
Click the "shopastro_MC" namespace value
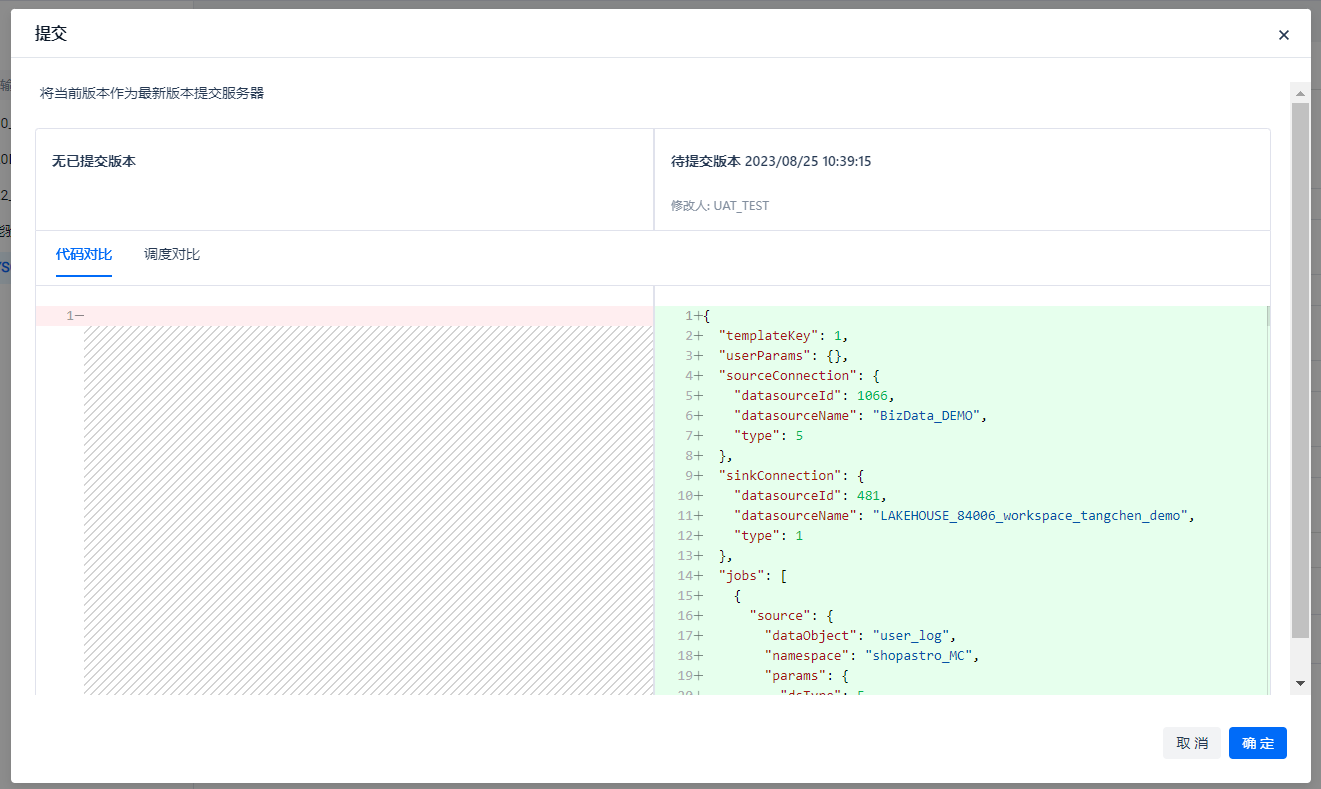pos(922,656)
